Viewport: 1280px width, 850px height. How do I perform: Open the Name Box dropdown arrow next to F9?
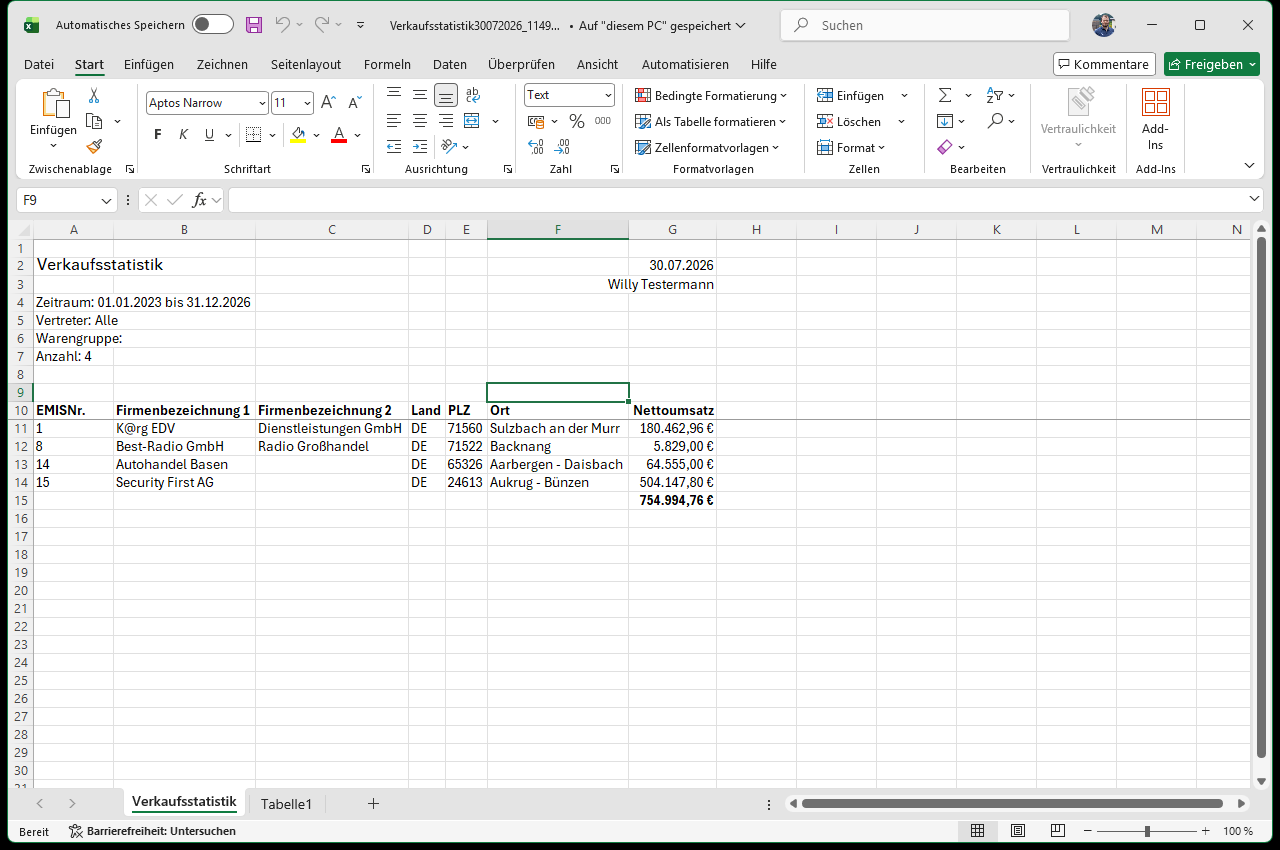107,200
